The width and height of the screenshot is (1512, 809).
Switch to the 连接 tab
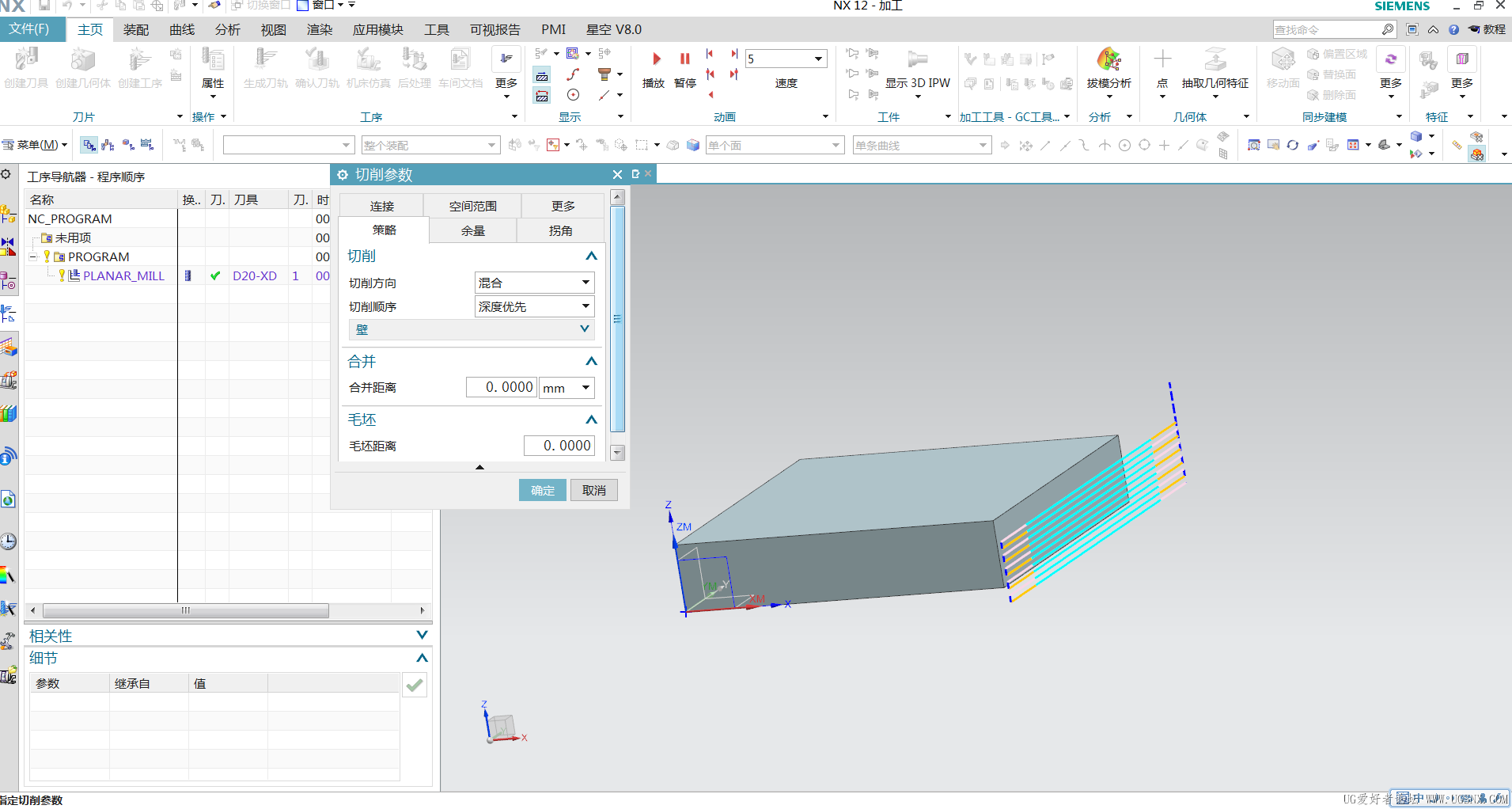(x=382, y=206)
